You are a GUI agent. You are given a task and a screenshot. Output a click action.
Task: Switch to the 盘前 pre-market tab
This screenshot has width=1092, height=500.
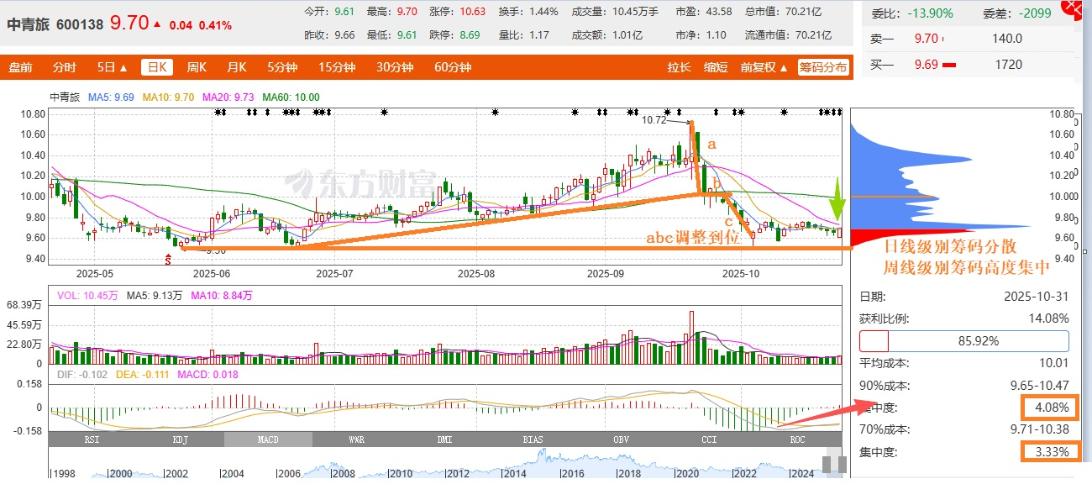tap(20, 68)
